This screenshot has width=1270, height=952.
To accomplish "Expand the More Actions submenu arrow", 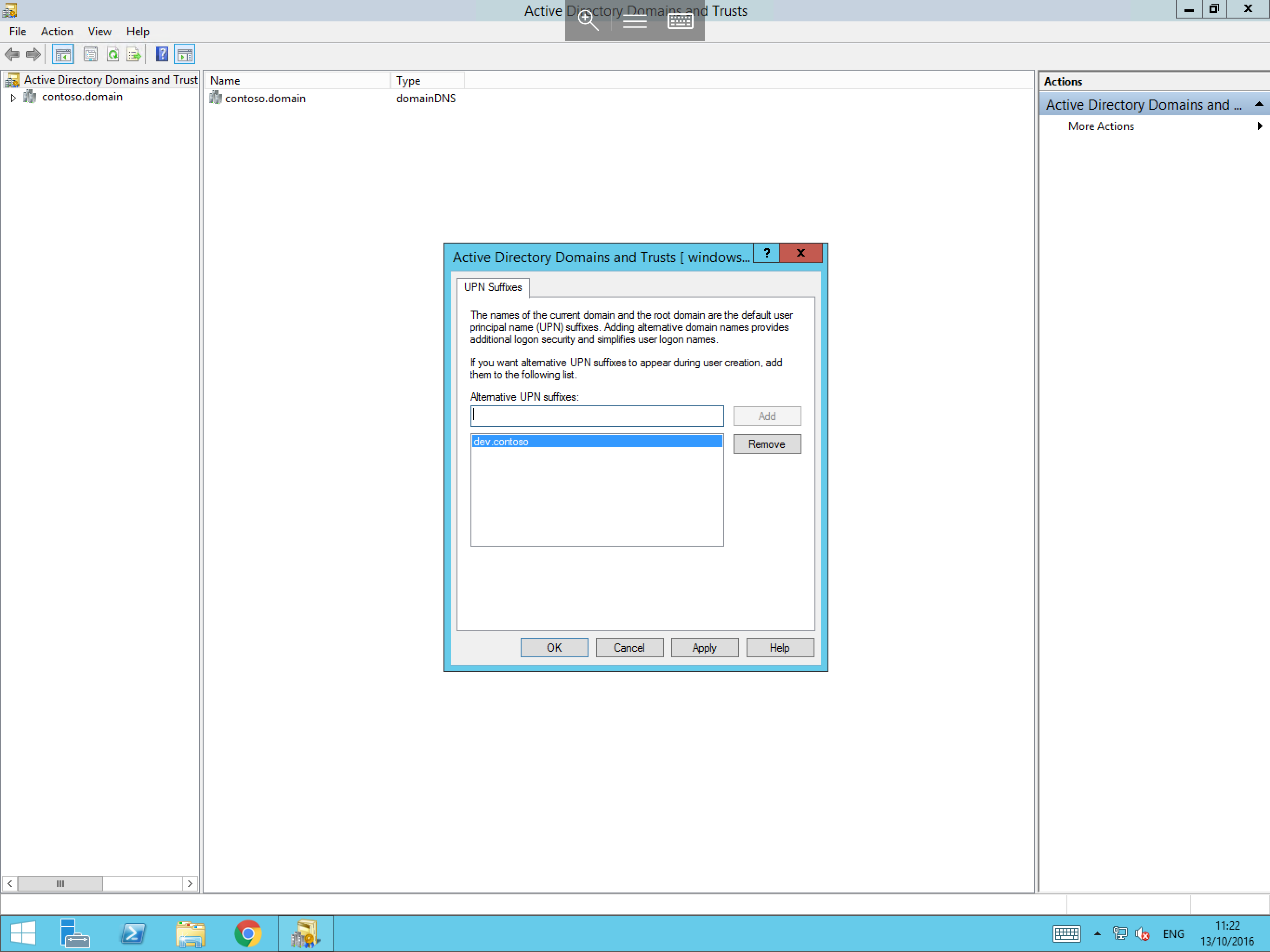I will coord(1259,126).
